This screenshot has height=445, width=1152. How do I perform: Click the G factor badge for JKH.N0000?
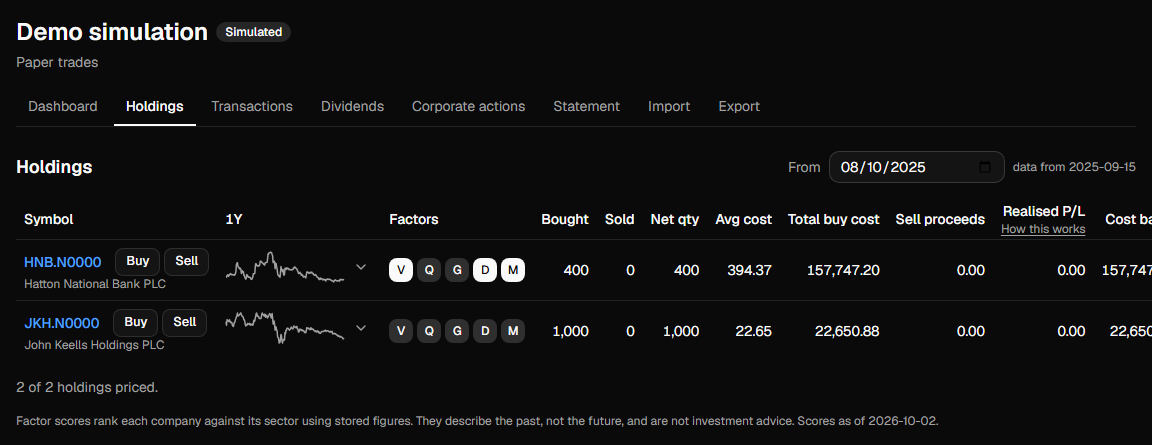[457, 331]
